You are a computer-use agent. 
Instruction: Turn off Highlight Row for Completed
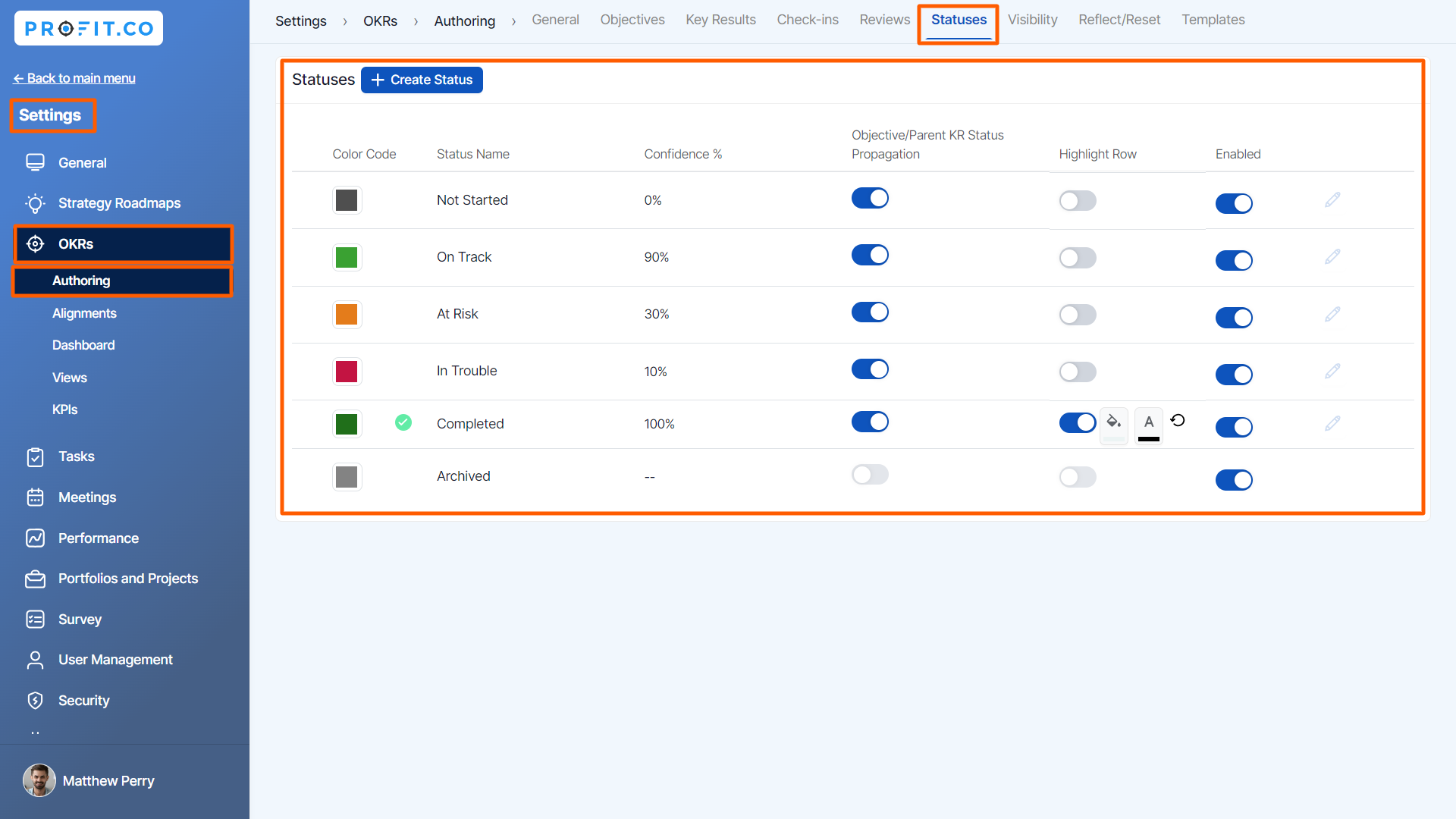pyautogui.click(x=1077, y=422)
